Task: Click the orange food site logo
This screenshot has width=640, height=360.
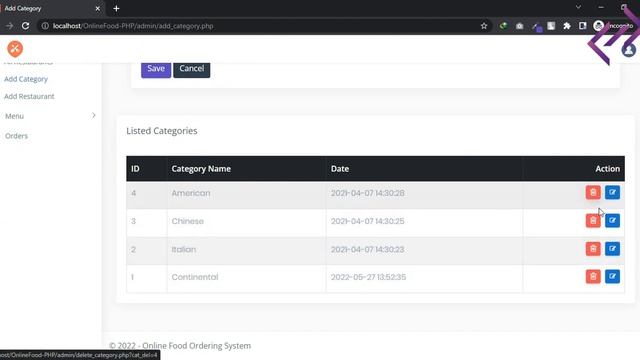Action: pos(15,49)
